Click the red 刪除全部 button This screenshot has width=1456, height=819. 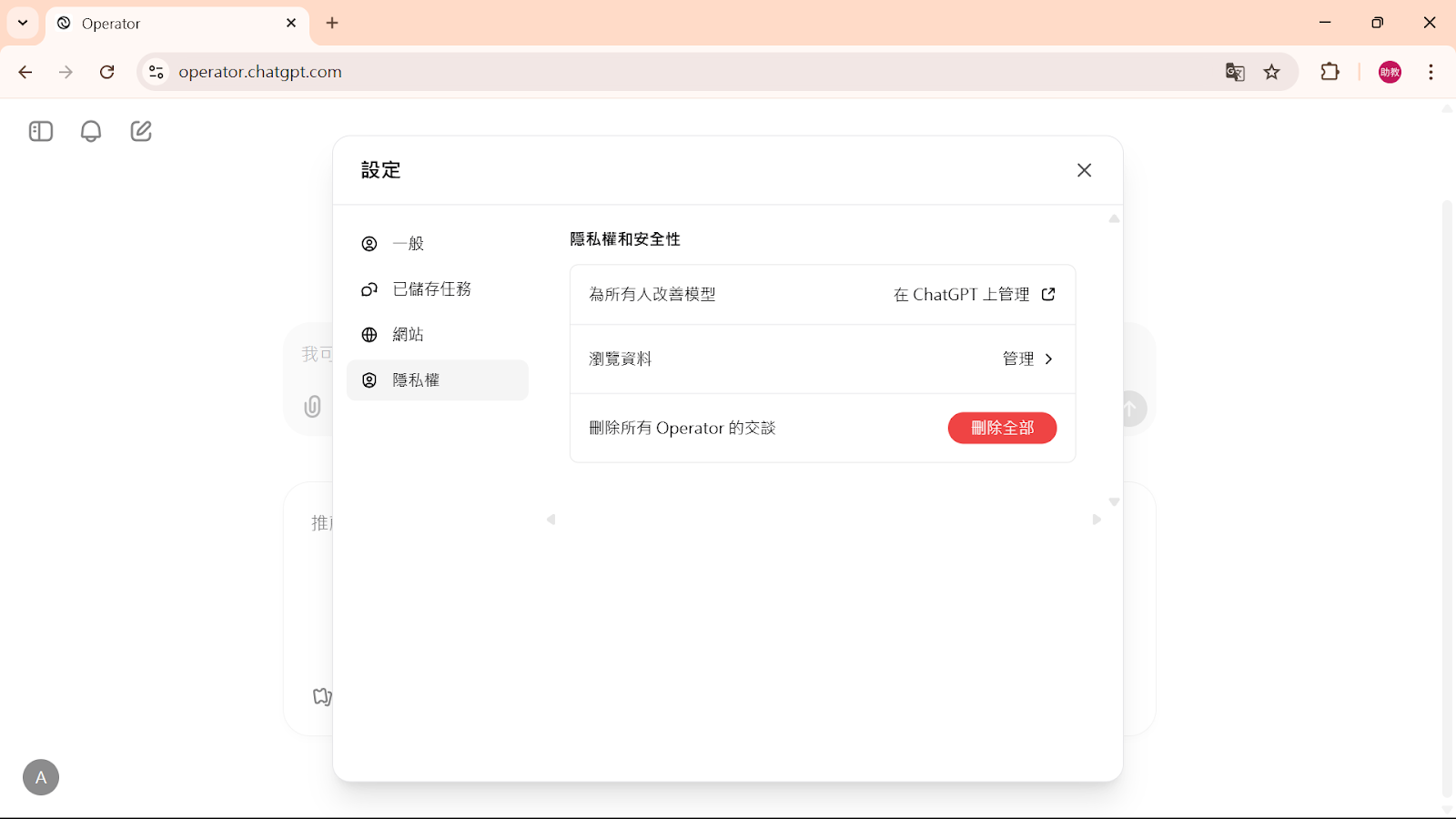pos(1002,428)
